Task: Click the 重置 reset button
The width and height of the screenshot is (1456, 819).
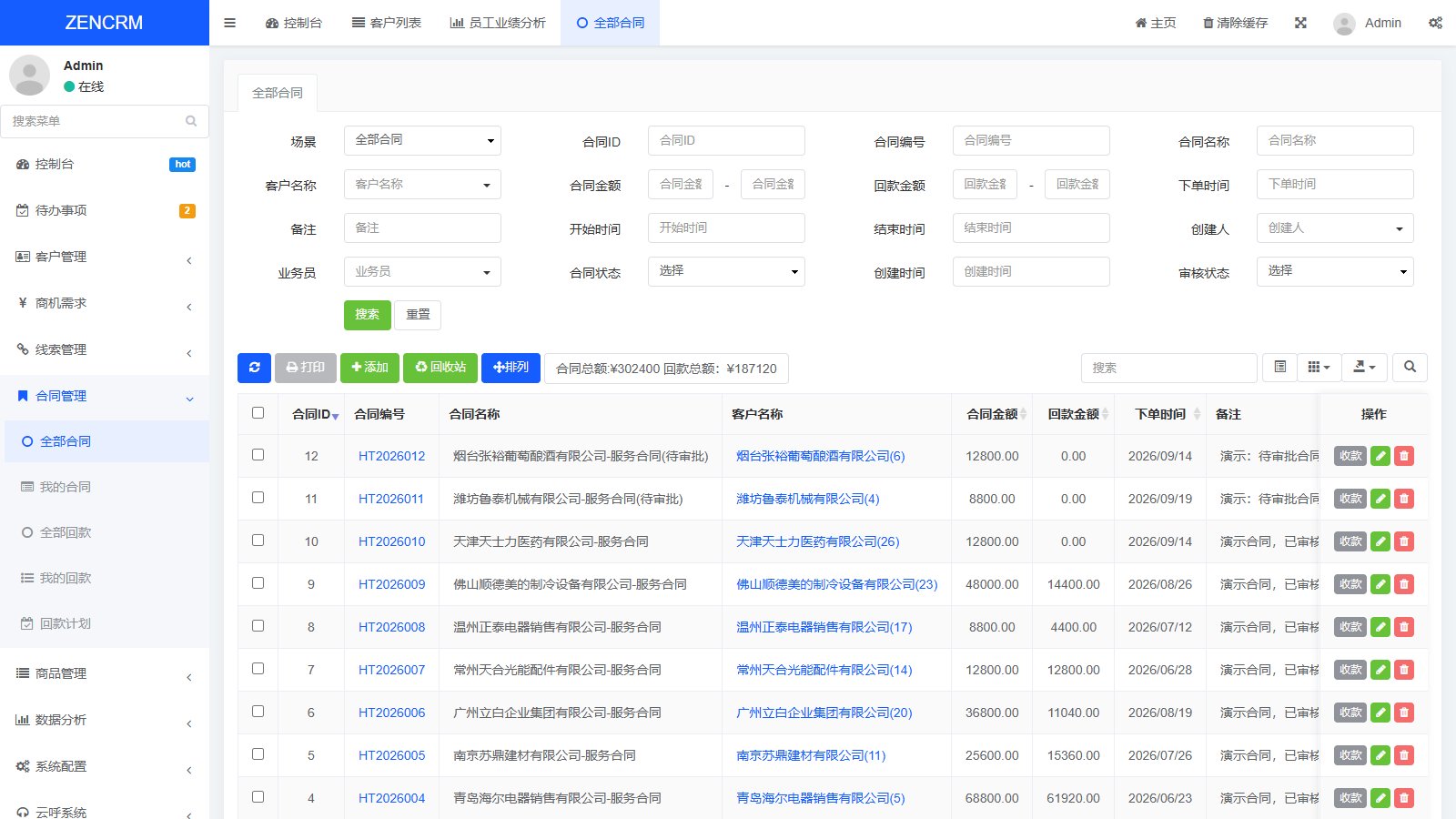Action: (419, 315)
